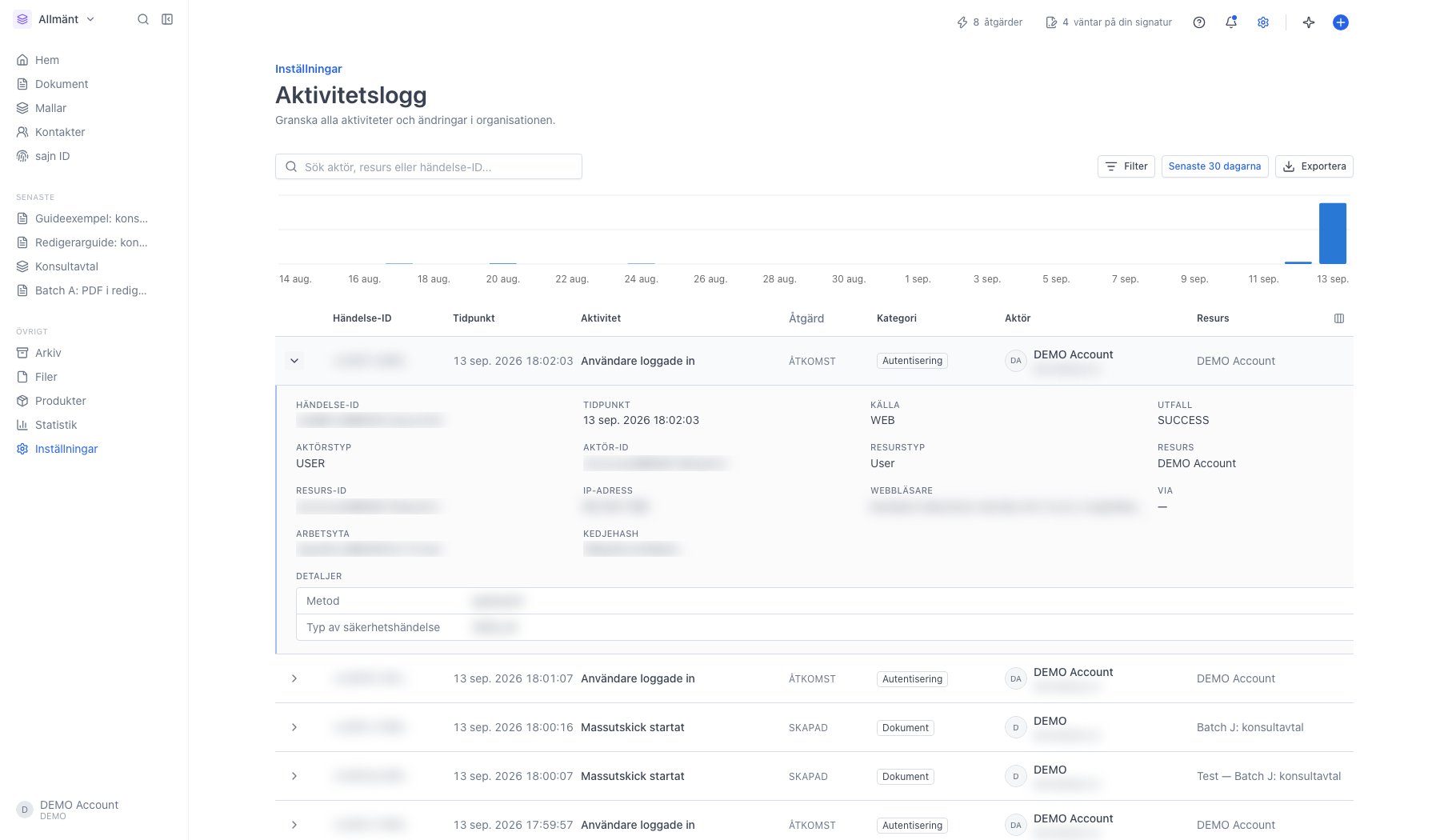
Task: Click the Filter button
Action: [x=1126, y=166]
